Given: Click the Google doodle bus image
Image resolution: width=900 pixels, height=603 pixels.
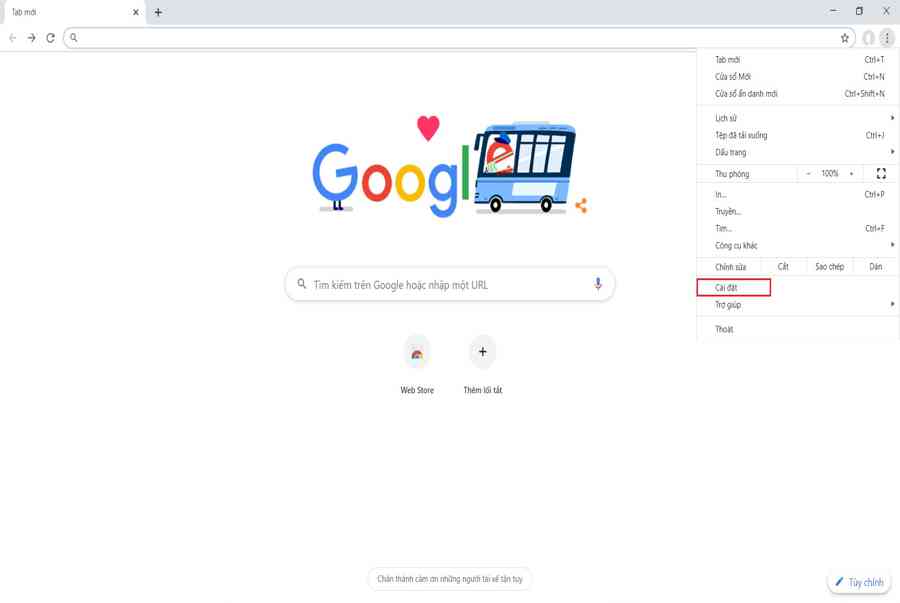Looking at the screenshot, I should (x=524, y=167).
